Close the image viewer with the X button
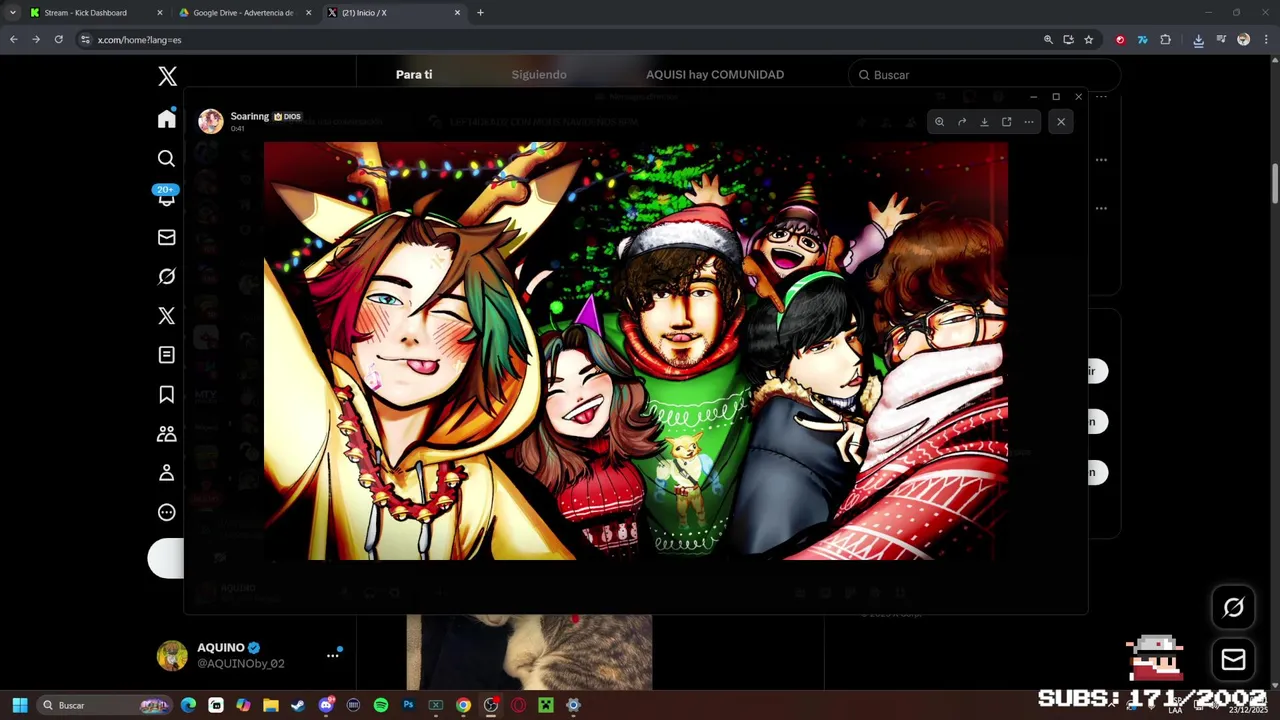 tap(1061, 122)
